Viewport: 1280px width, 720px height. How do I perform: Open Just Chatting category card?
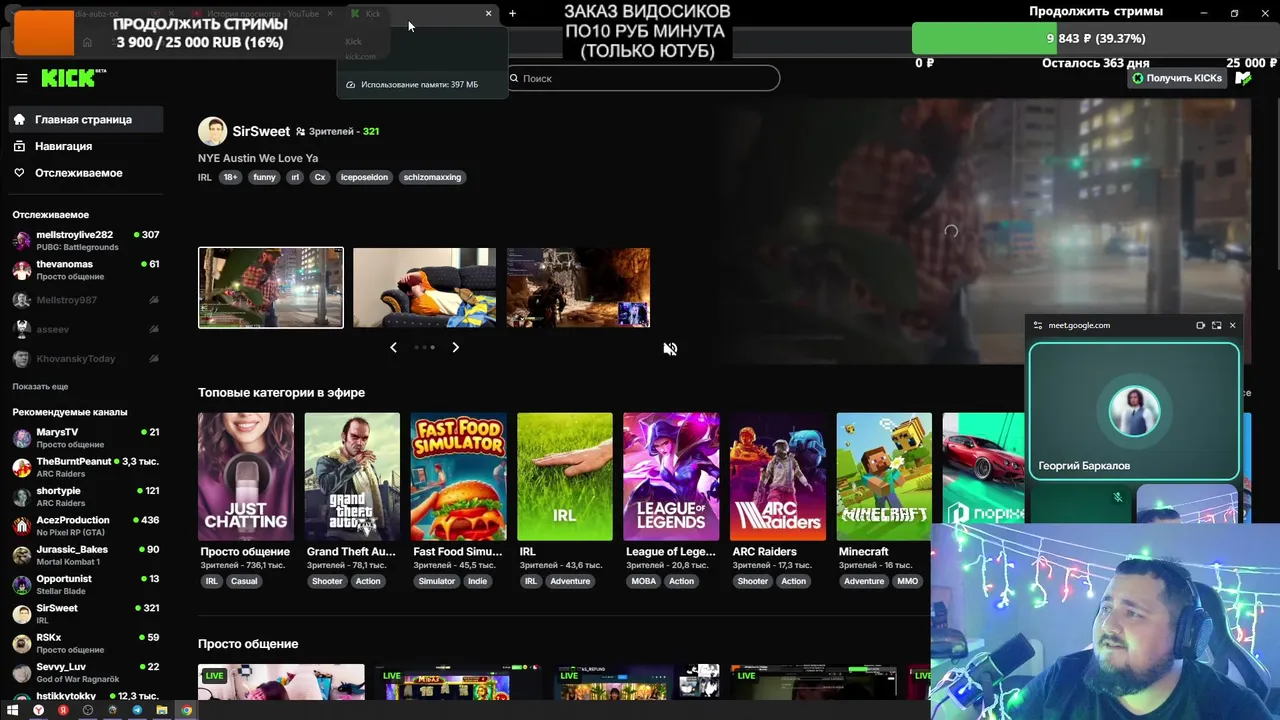click(246, 476)
